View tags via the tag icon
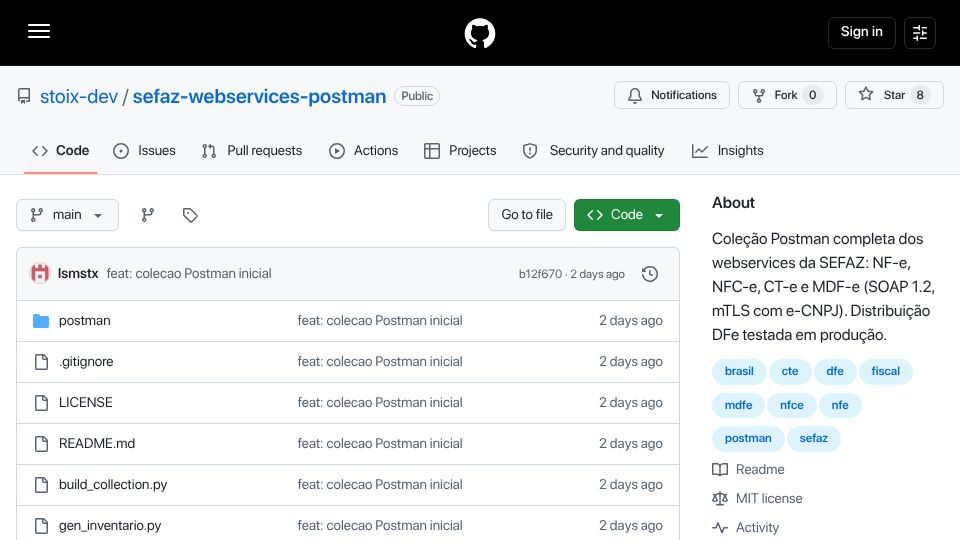The image size is (960, 540). (190, 215)
